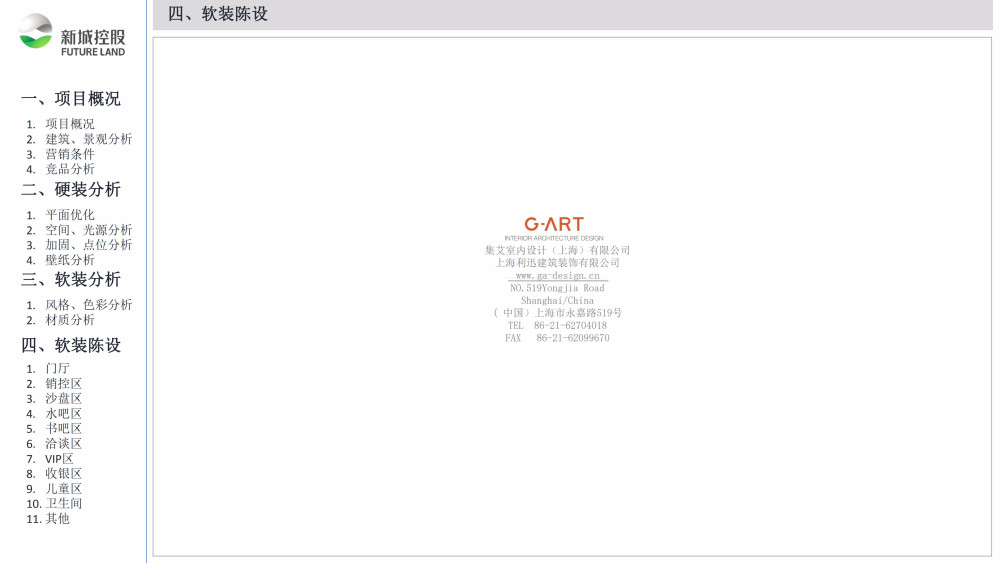1000x563 pixels.
Task: Select 空间、光源分析 in the outline
Action: 88,230
